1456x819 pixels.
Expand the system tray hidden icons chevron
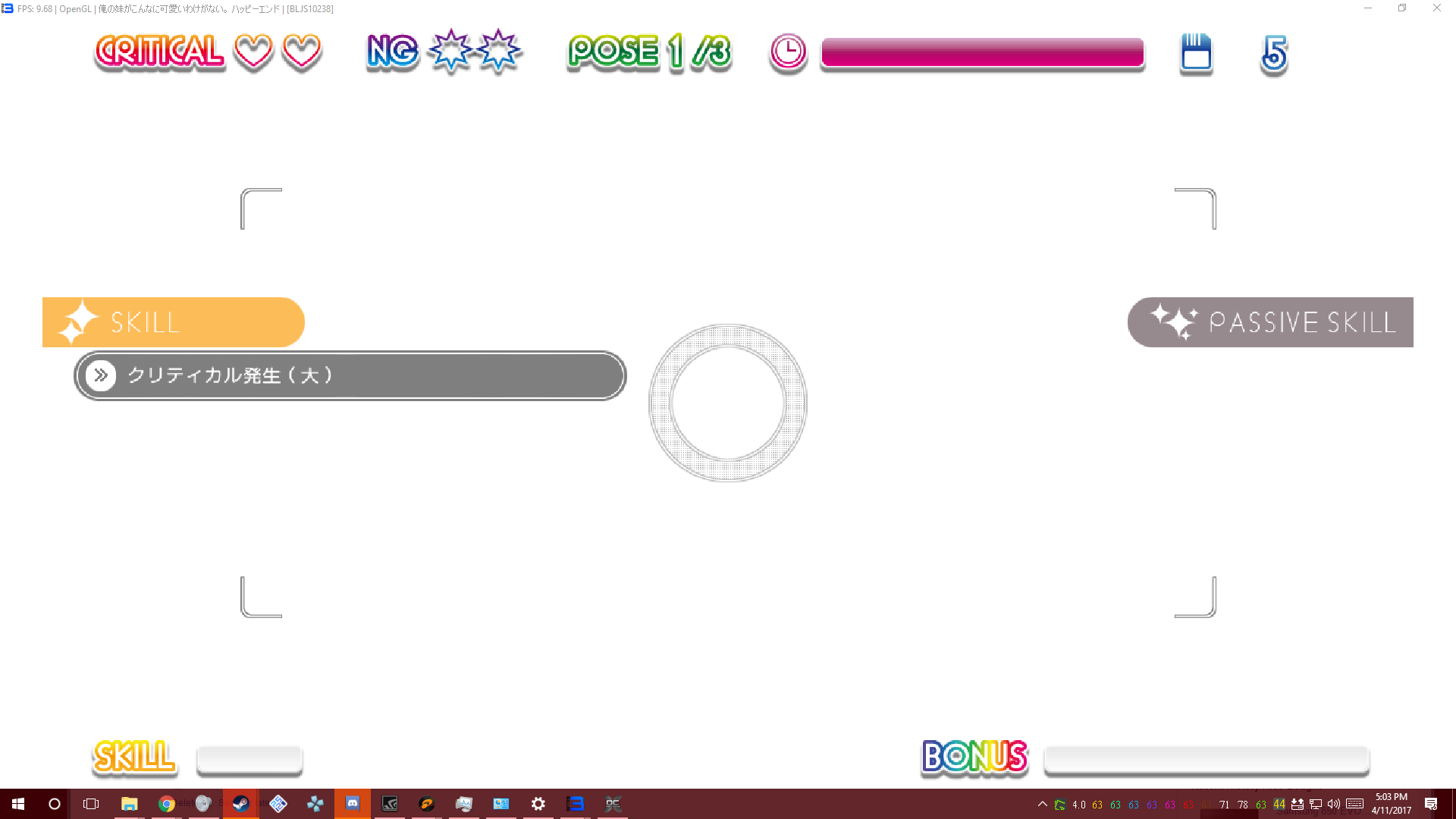(1042, 805)
